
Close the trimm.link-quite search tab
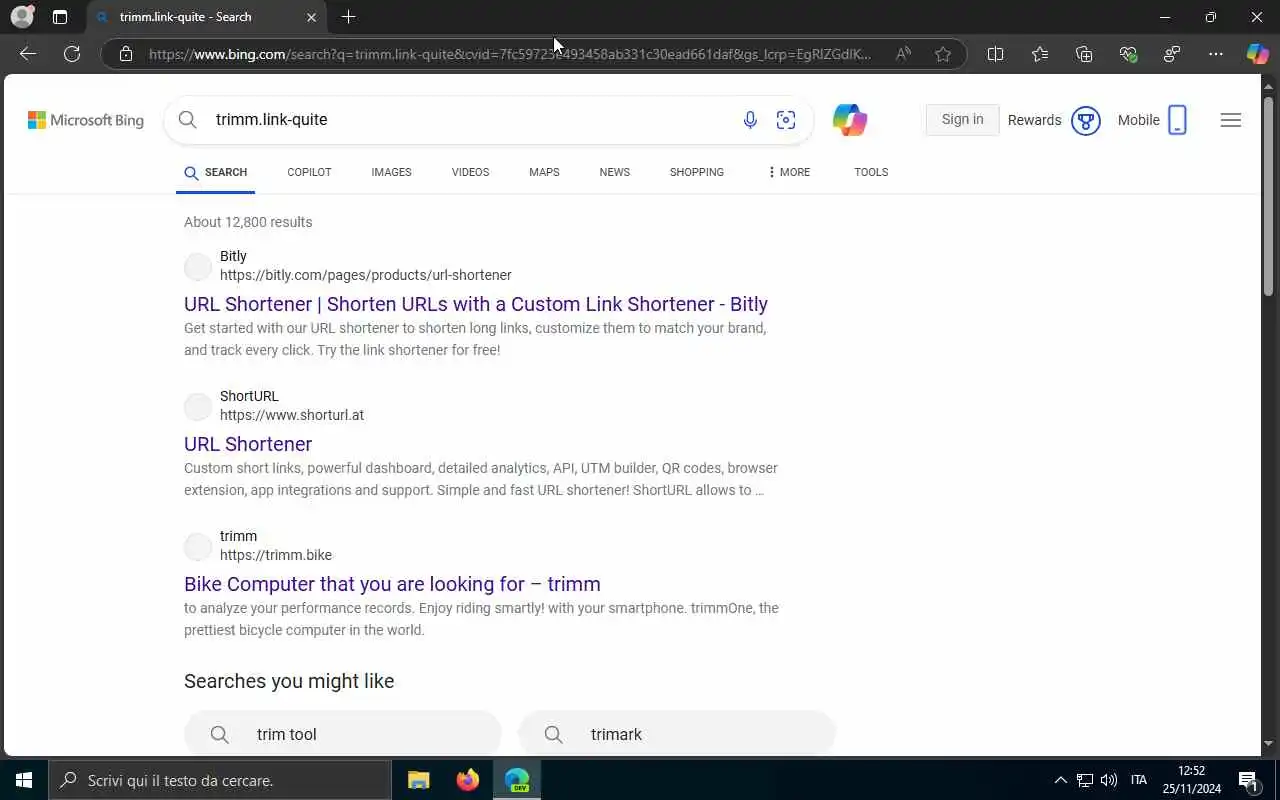pos(311,17)
